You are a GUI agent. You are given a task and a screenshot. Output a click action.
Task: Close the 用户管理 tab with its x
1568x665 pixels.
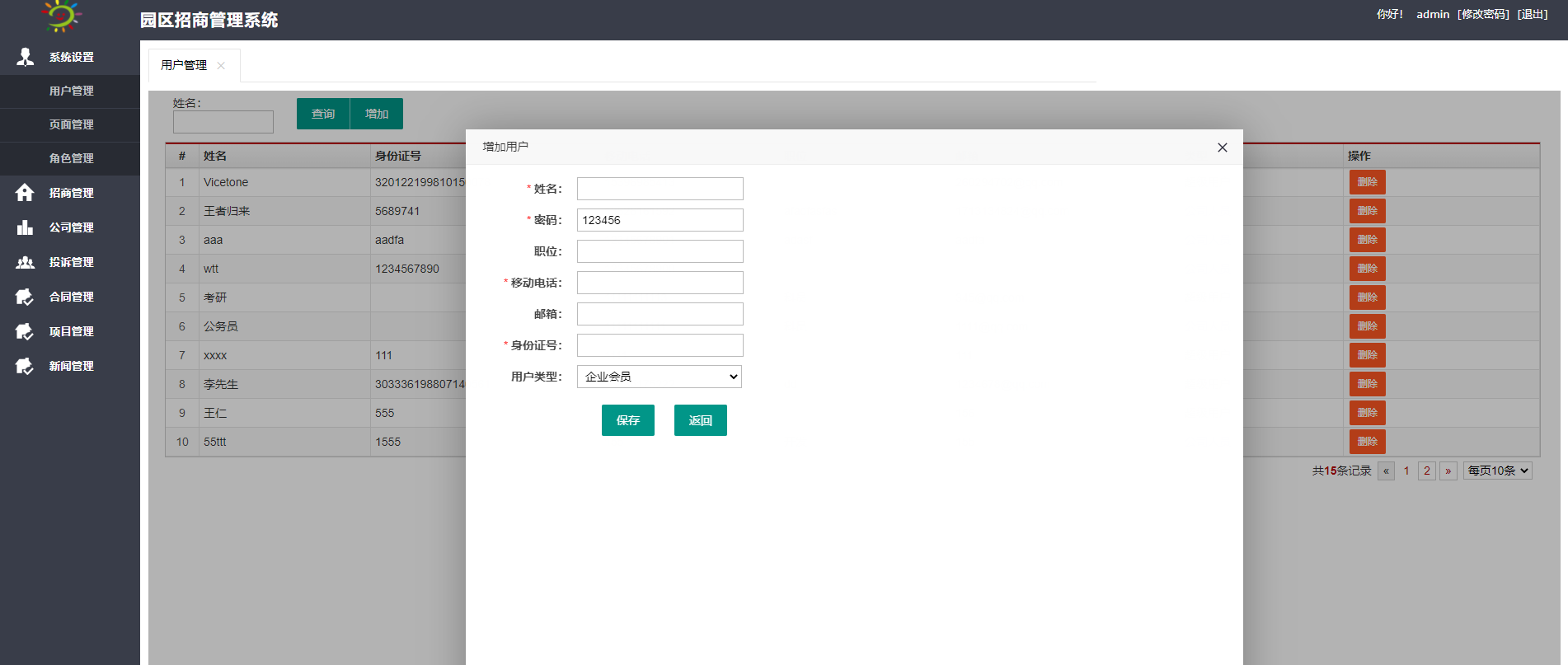221,66
